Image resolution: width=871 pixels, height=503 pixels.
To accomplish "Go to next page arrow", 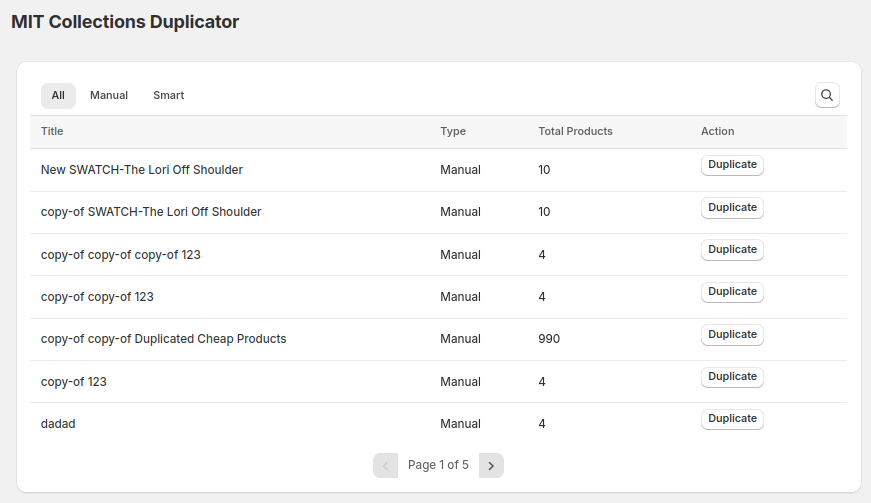I will point(491,465).
